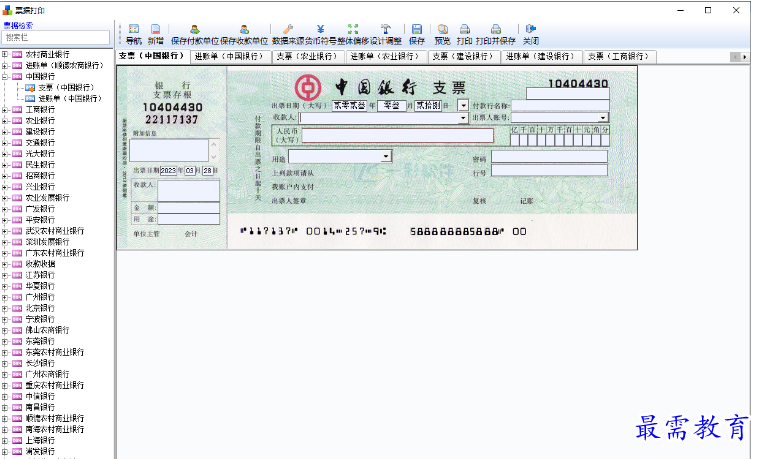Select 兴业银行 tree item

tap(40, 187)
